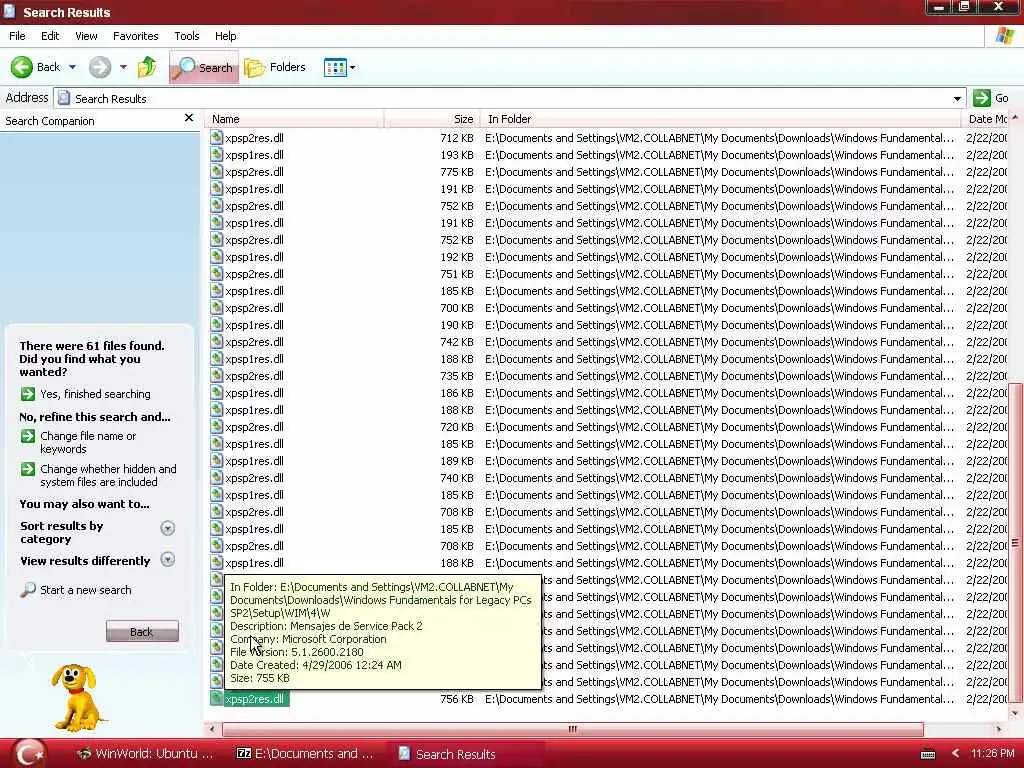Click file icon of the 189 KB row
The width and height of the screenshot is (1024, 768).
(217, 460)
